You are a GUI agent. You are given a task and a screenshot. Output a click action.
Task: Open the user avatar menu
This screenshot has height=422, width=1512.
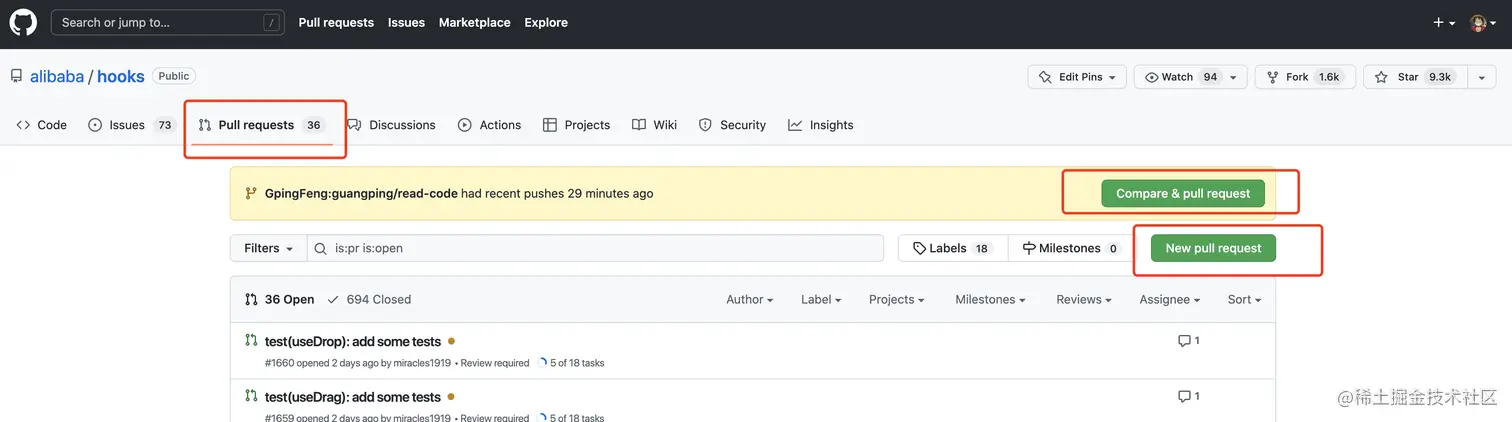point(1483,23)
